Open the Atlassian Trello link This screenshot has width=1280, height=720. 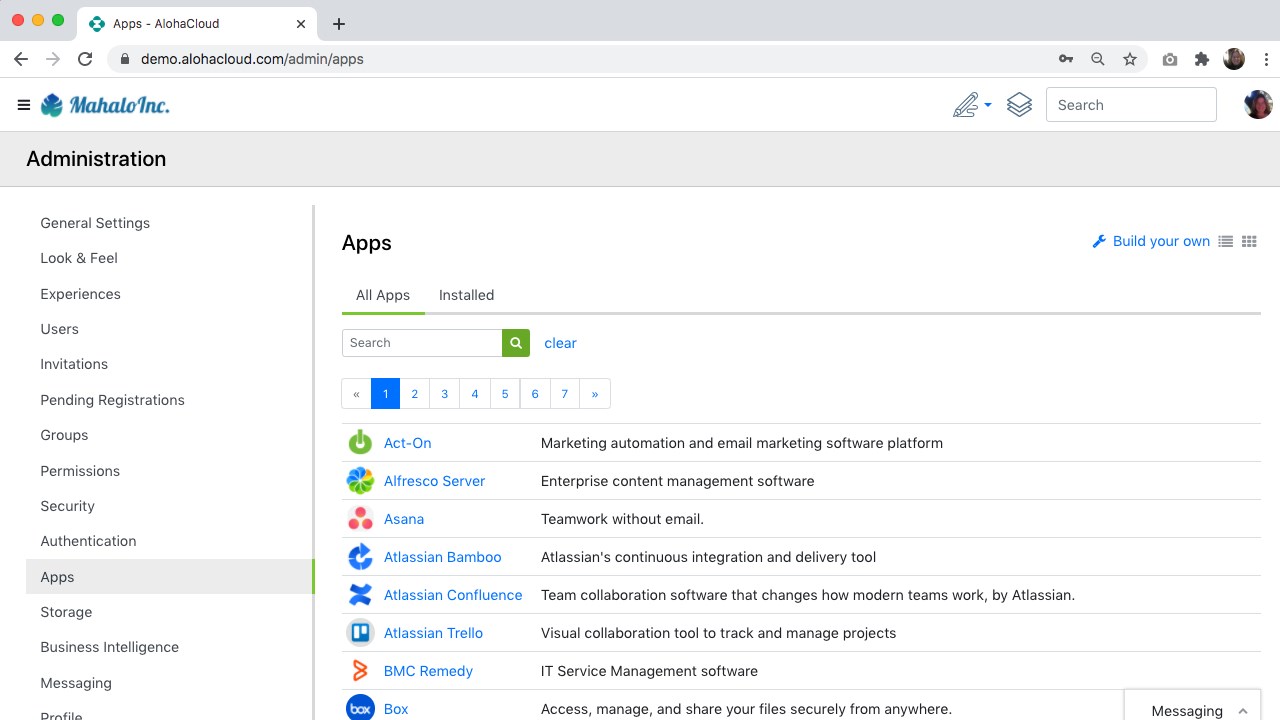(x=433, y=633)
